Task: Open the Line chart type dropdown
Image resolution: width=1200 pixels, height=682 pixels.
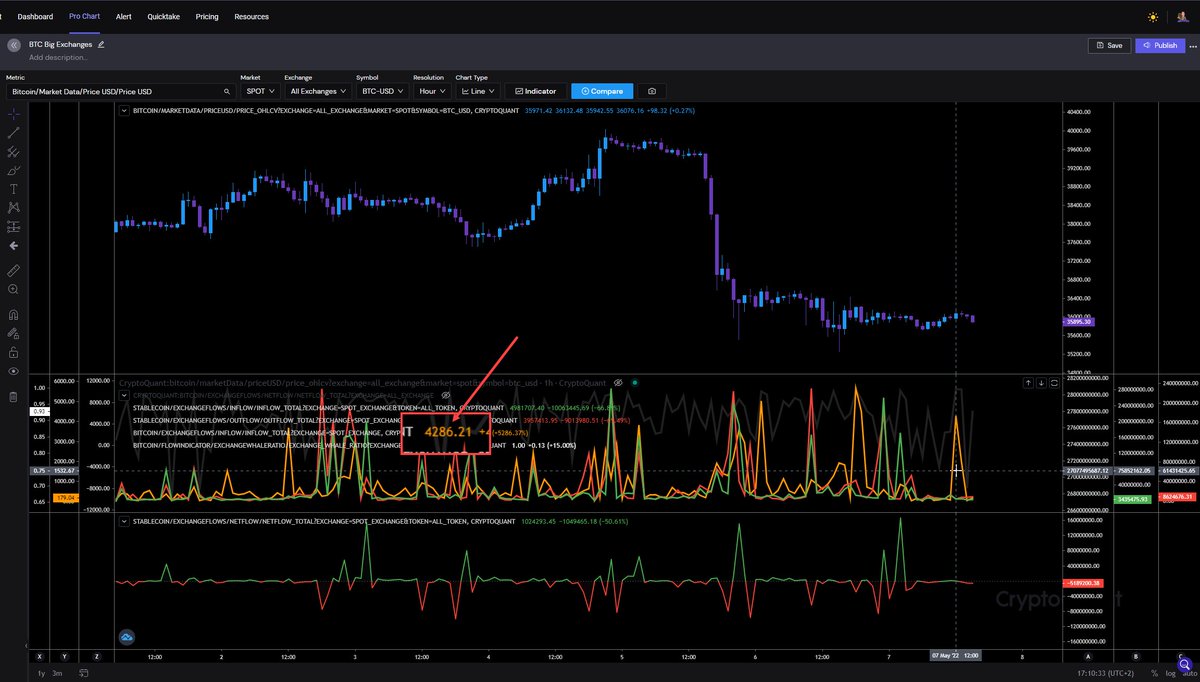Action: 477,91
